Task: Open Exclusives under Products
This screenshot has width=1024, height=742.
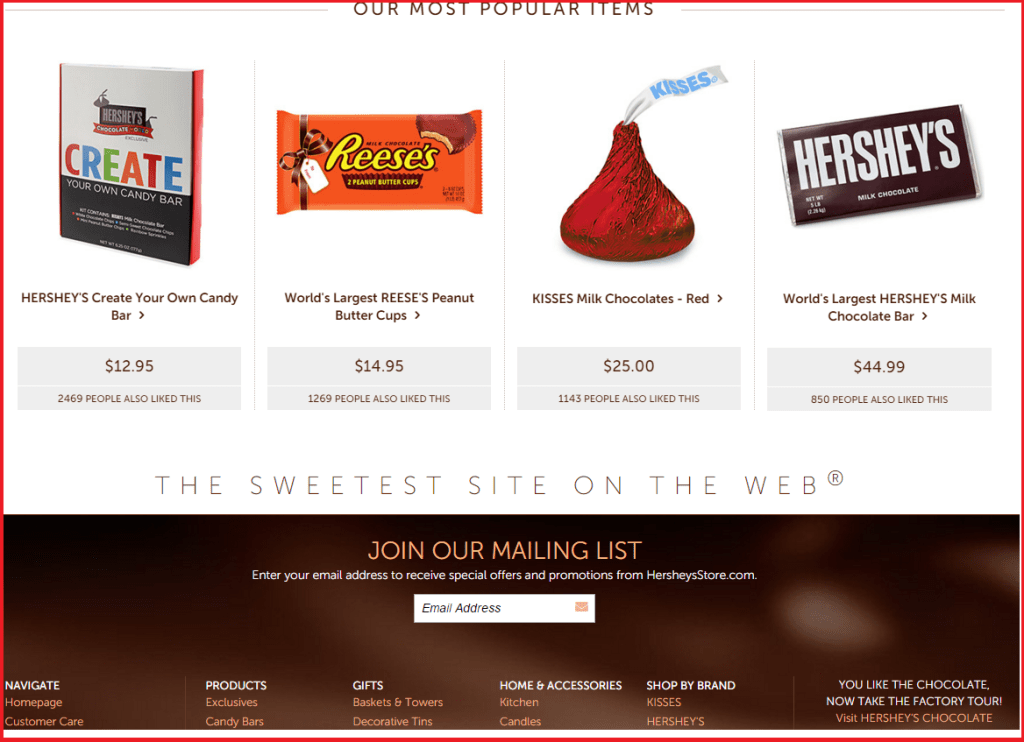Action: [232, 702]
